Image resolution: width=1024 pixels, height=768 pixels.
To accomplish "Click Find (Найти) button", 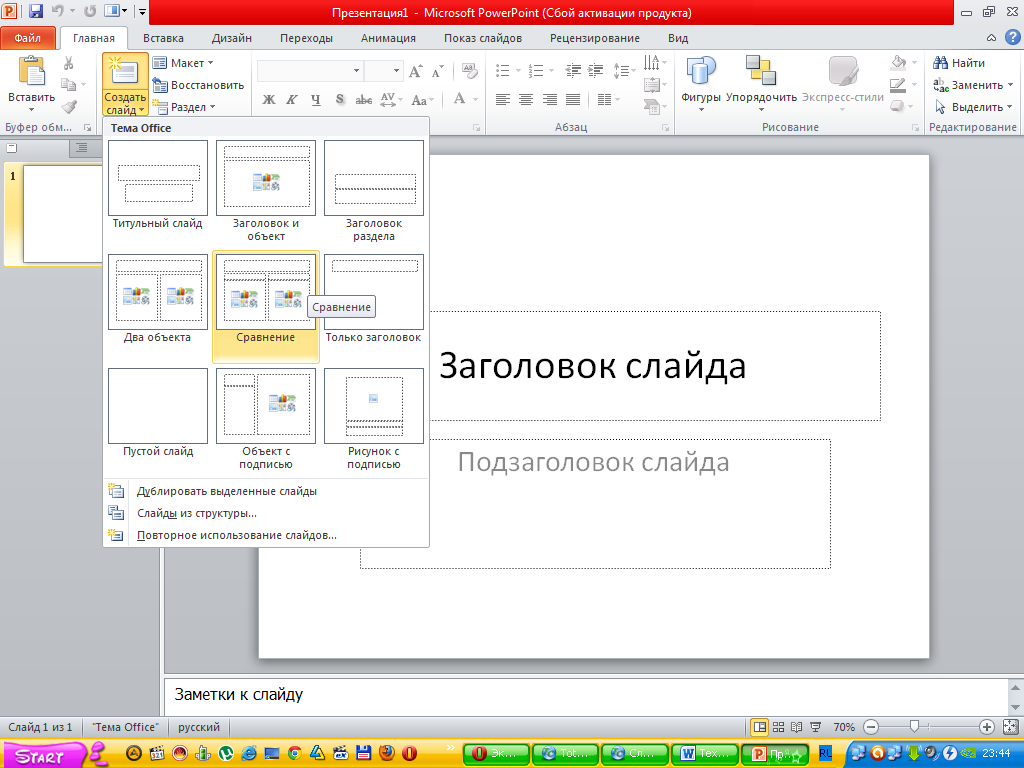I will pyautogui.click(x=959, y=63).
